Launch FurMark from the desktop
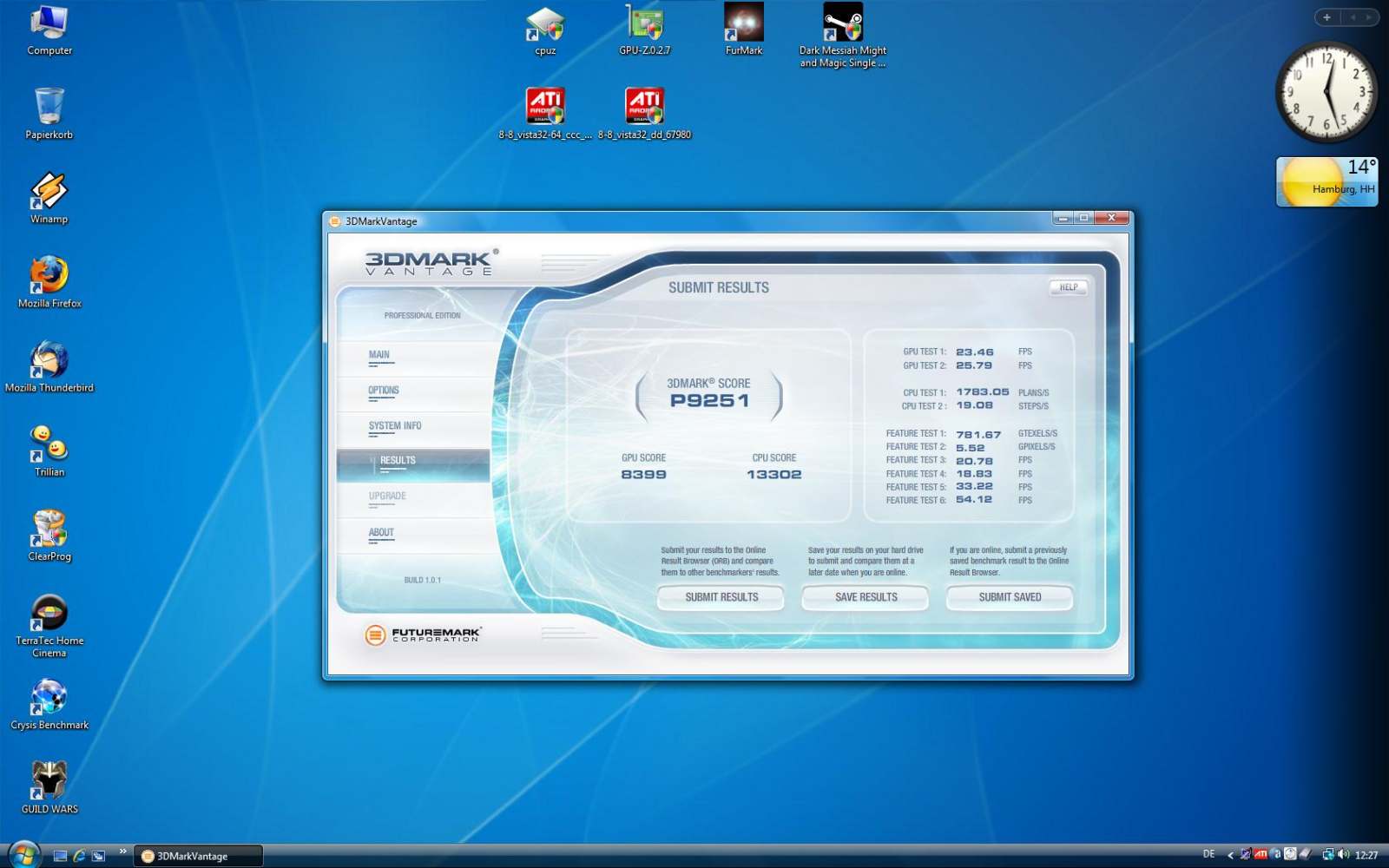This screenshot has height=868, width=1389. [744, 30]
